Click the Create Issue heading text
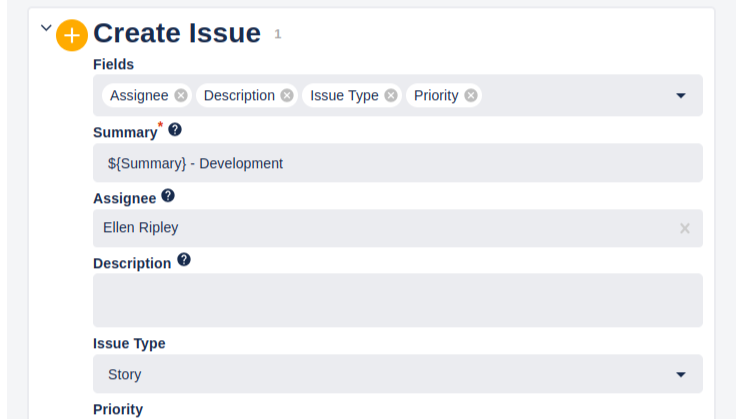 177,33
